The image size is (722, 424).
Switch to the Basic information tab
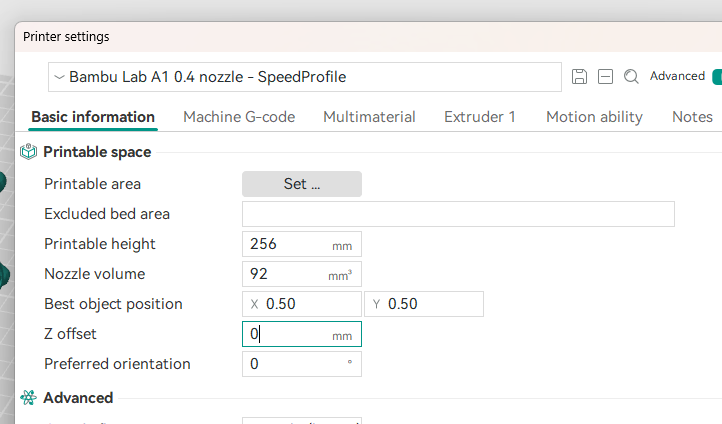[93, 117]
